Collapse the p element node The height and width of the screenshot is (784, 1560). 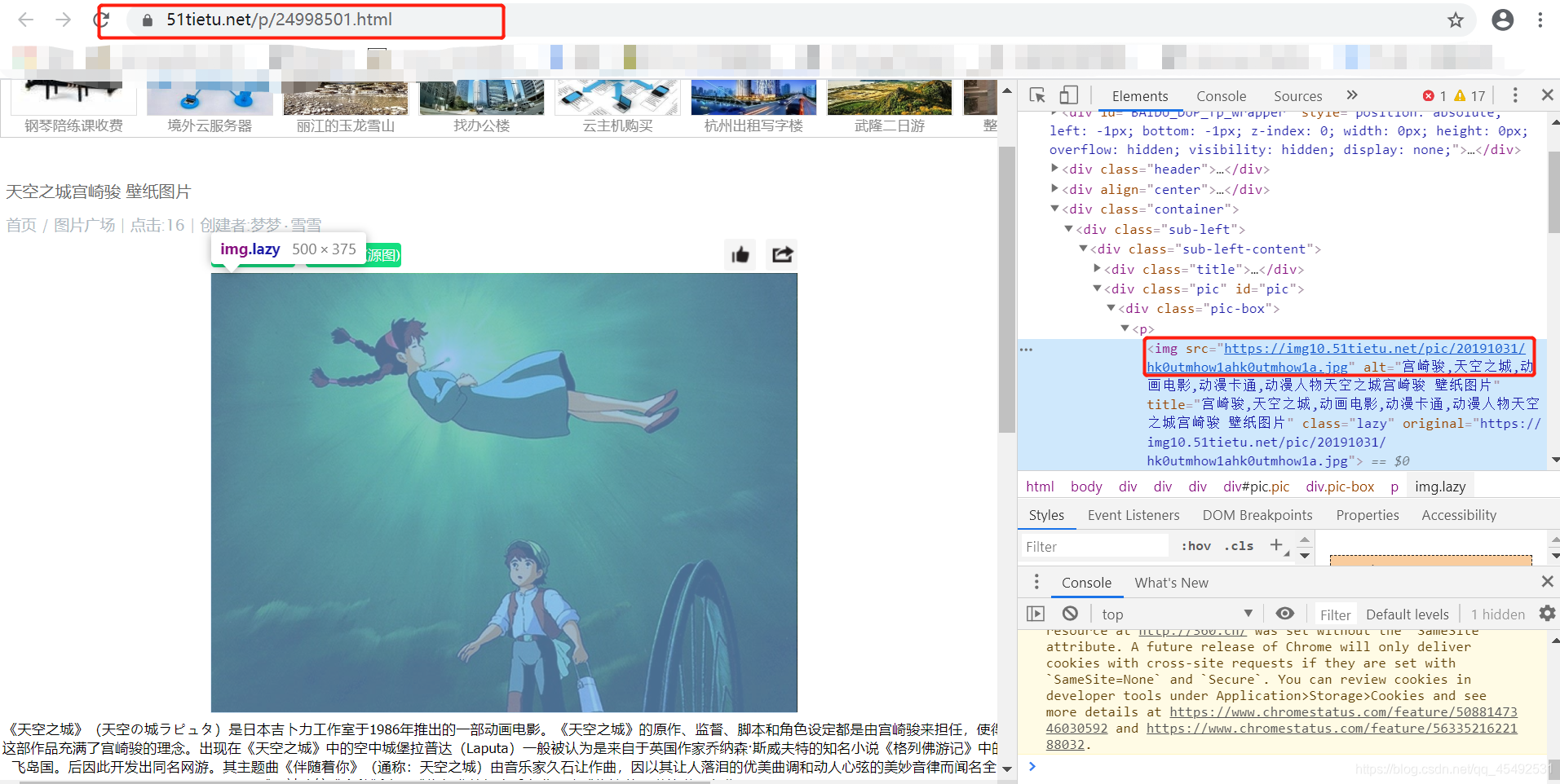(x=1125, y=328)
